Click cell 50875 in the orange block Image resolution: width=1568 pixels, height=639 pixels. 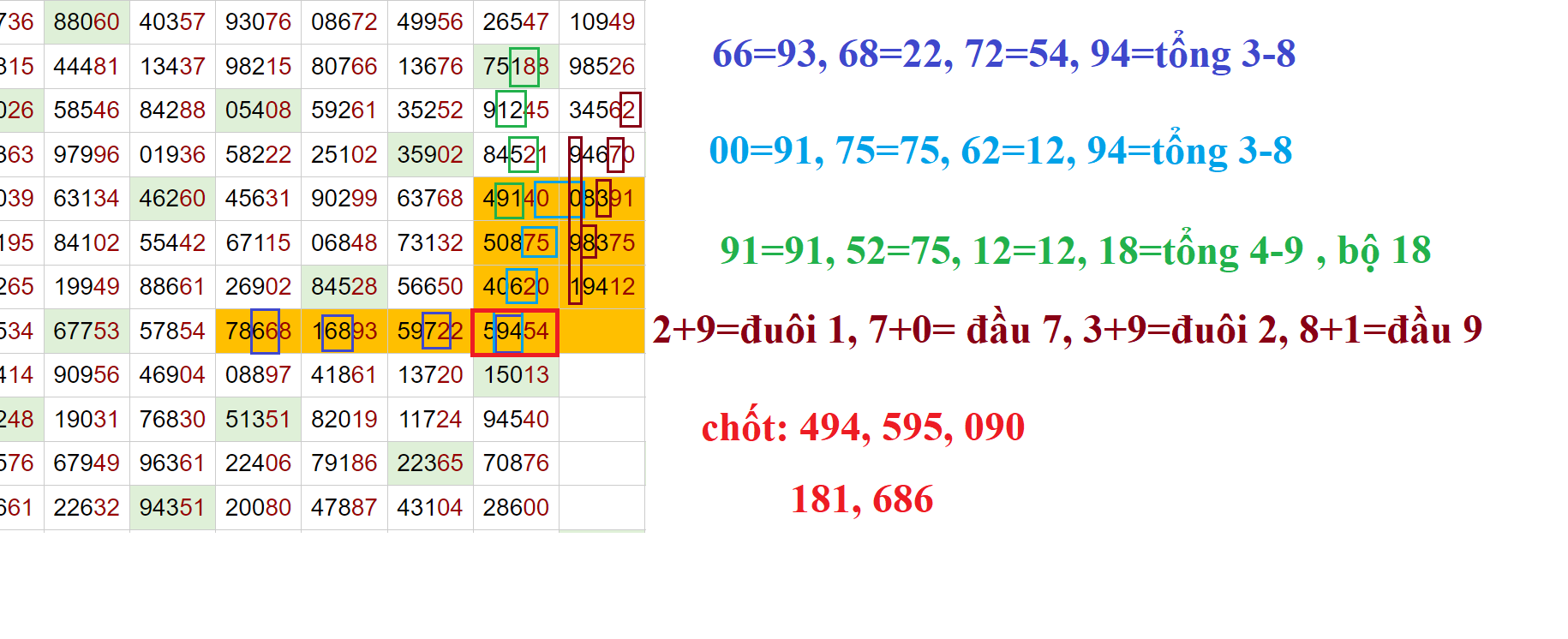tap(515, 242)
